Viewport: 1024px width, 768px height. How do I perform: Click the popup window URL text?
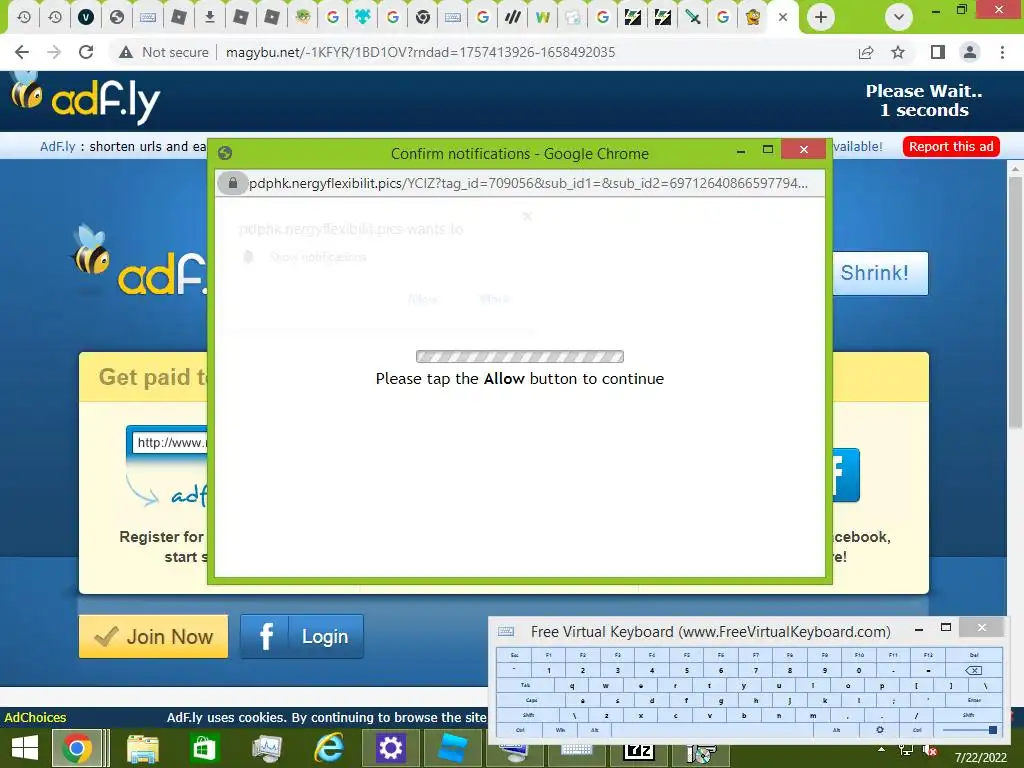coord(528,183)
